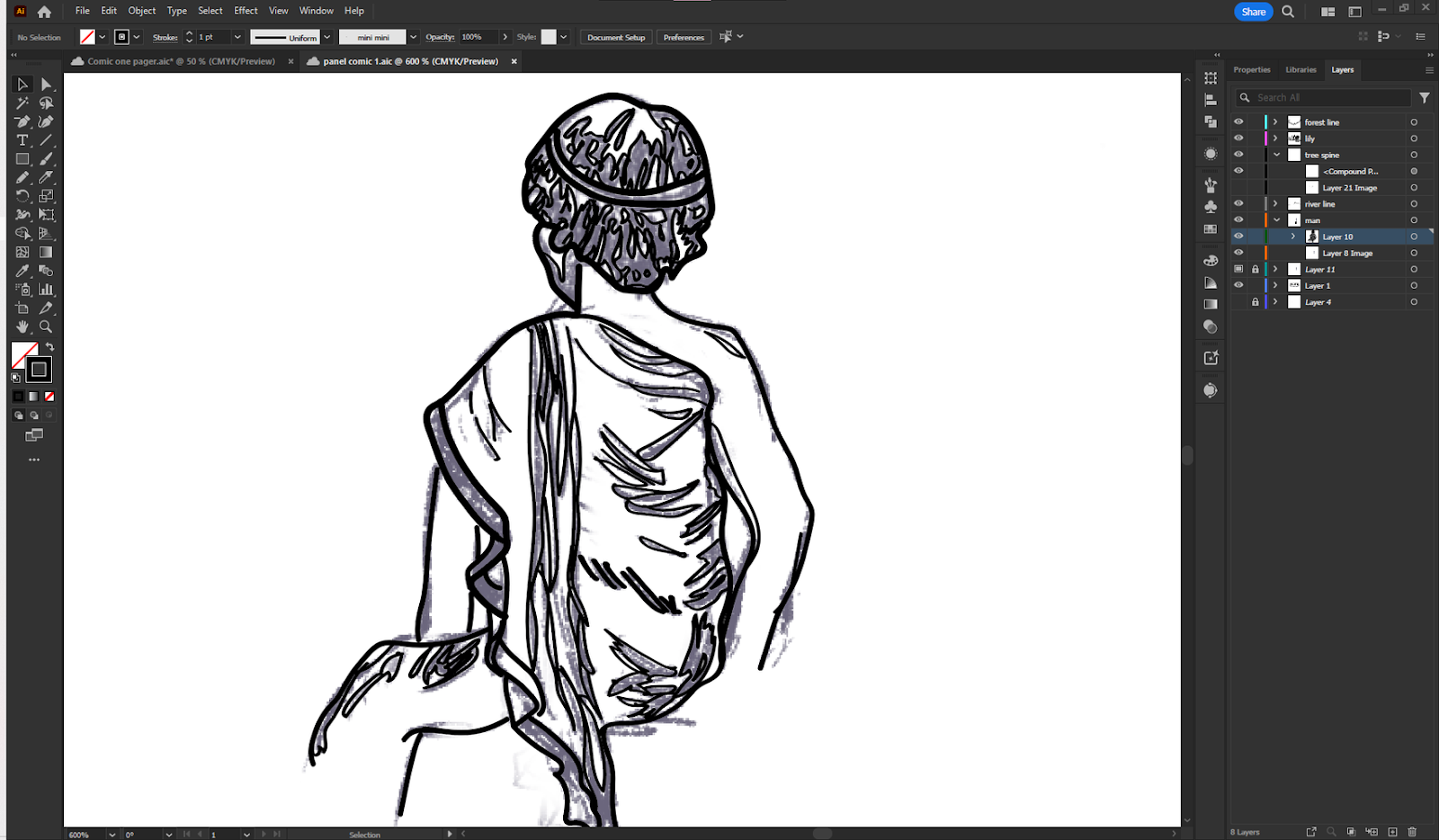Click the Fill color swatch in toolbar

click(23, 354)
